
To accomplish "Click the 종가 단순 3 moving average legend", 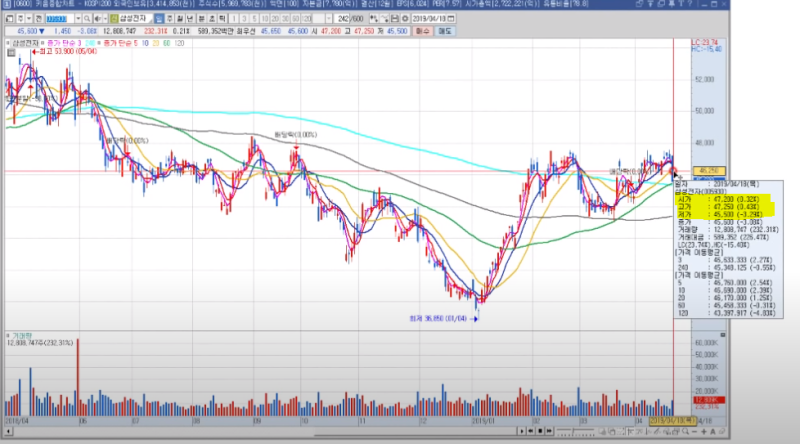I will tap(64, 43).
